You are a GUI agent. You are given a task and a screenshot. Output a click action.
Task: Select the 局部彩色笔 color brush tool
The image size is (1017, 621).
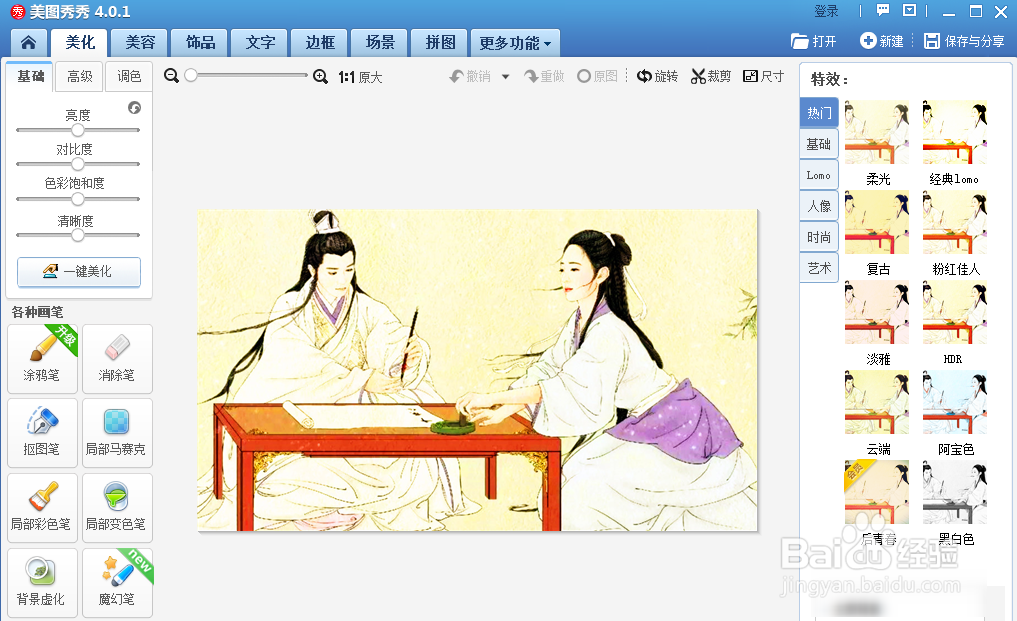click(x=42, y=507)
